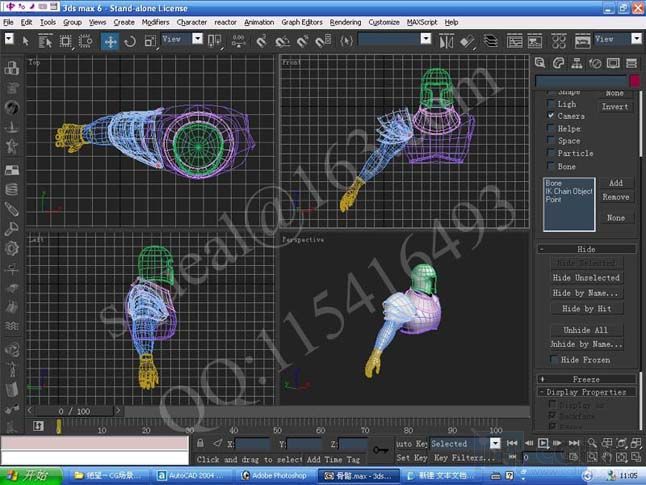Toggle the Bone category checkbox

(x=551, y=166)
